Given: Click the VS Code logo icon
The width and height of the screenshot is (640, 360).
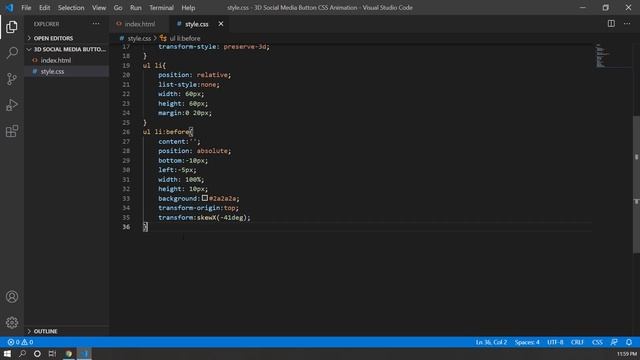Looking at the screenshot, I should coord(9,7).
